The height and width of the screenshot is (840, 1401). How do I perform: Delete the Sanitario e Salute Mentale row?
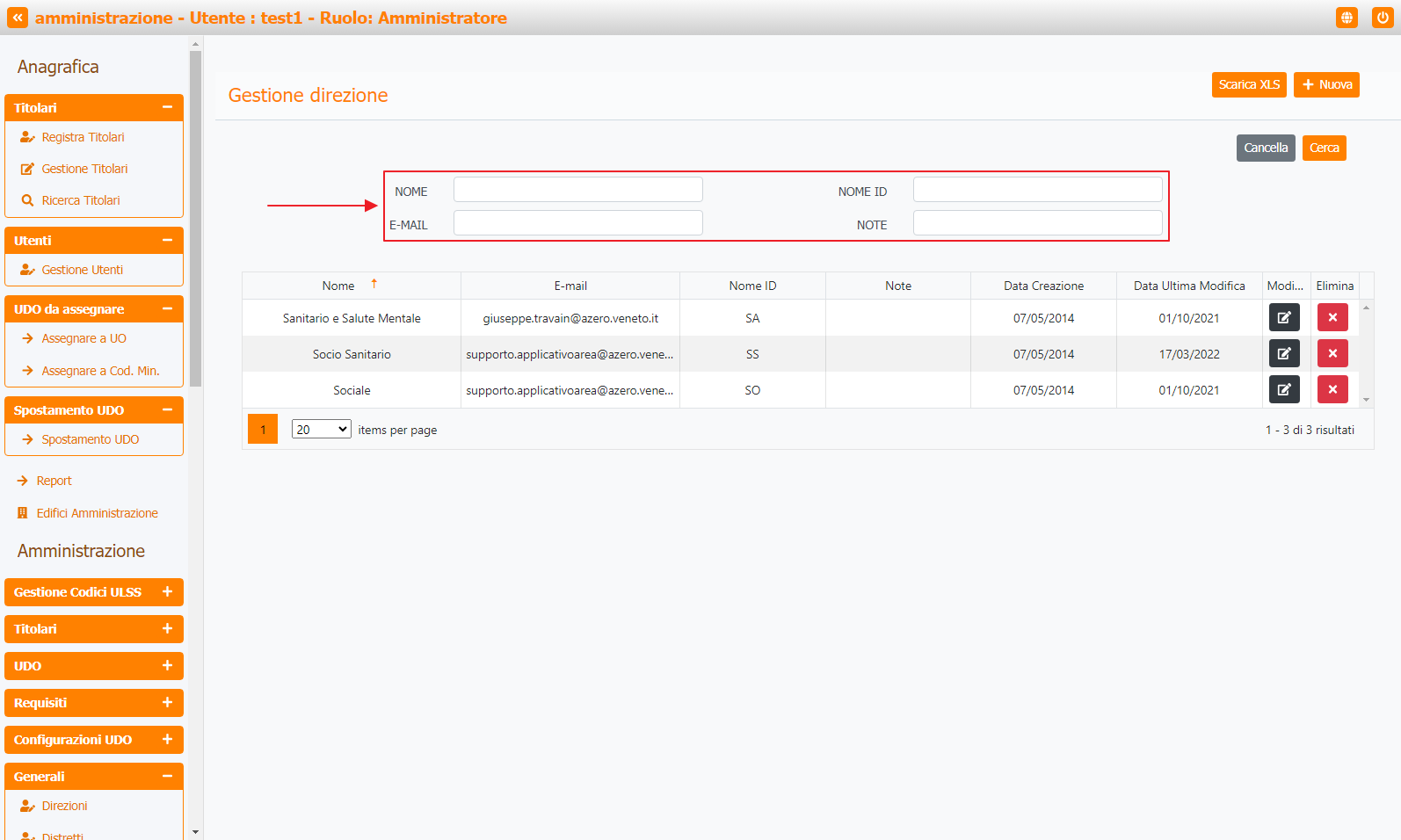point(1332,318)
